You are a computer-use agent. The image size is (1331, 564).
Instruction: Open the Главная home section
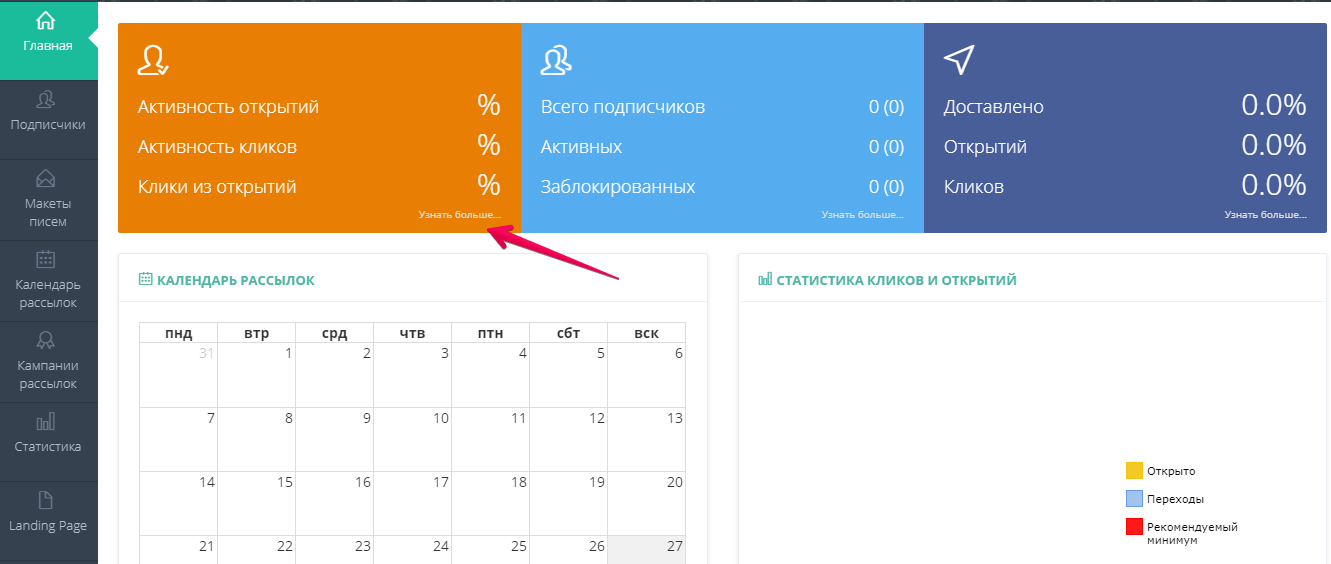[x=48, y=40]
